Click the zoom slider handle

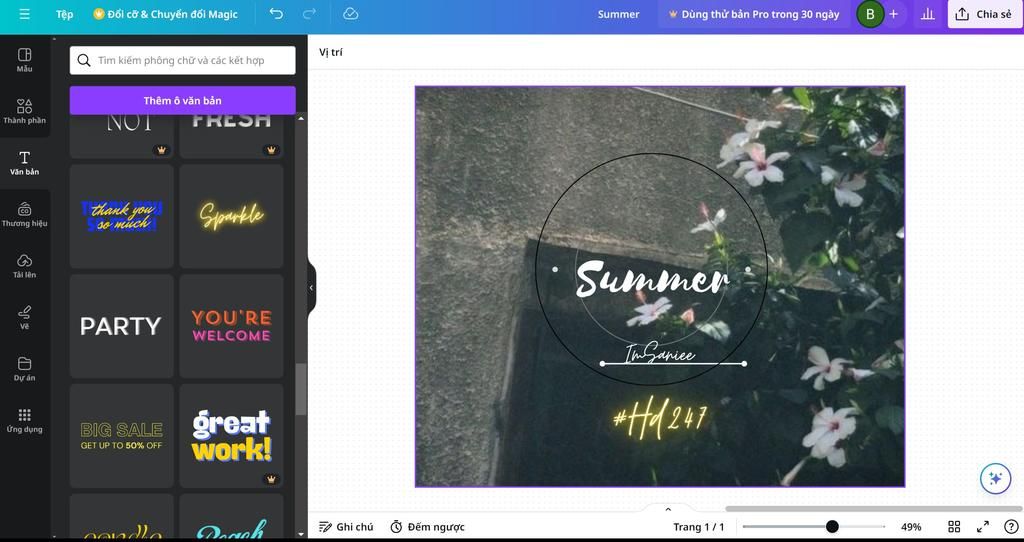point(832,526)
